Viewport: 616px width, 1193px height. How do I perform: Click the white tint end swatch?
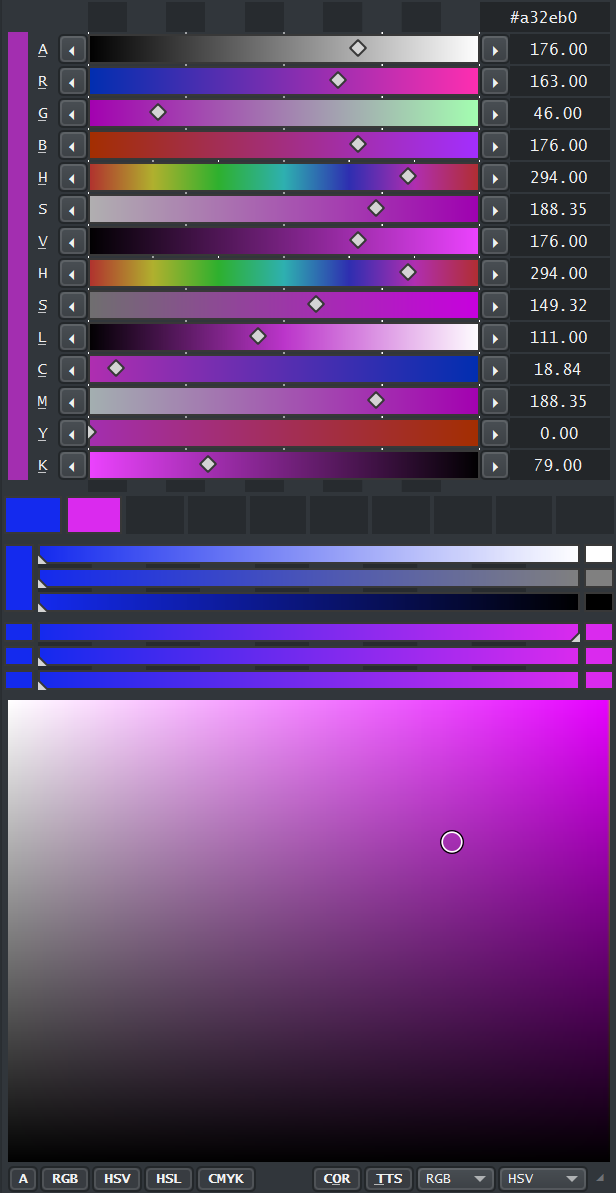599,554
